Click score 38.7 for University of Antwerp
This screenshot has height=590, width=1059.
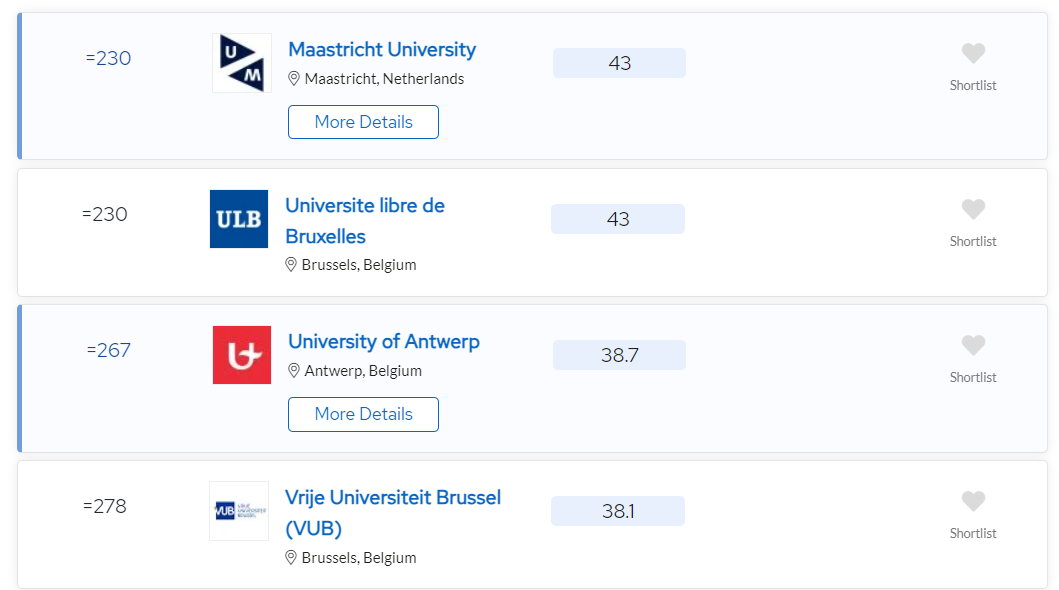(619, 355)
